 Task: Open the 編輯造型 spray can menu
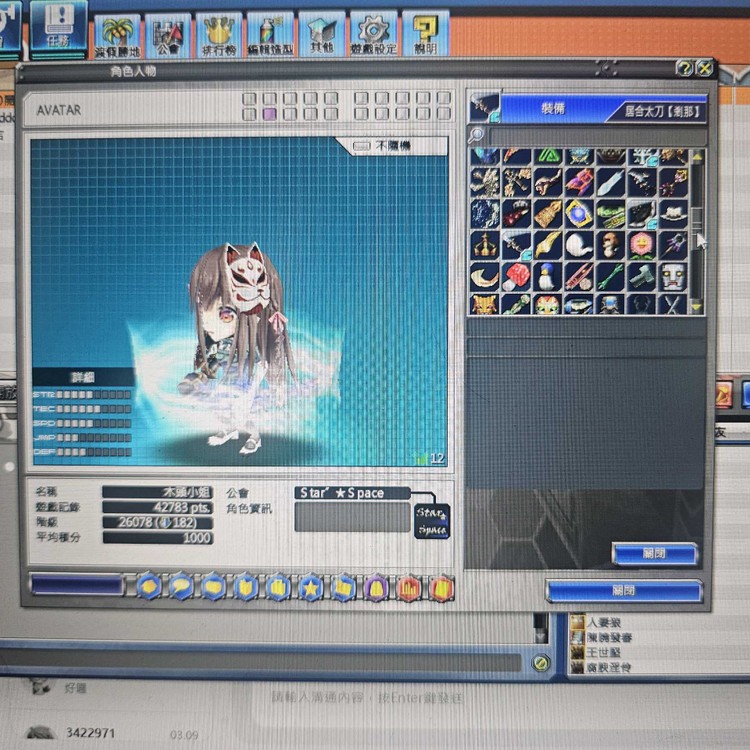point(270,34)
